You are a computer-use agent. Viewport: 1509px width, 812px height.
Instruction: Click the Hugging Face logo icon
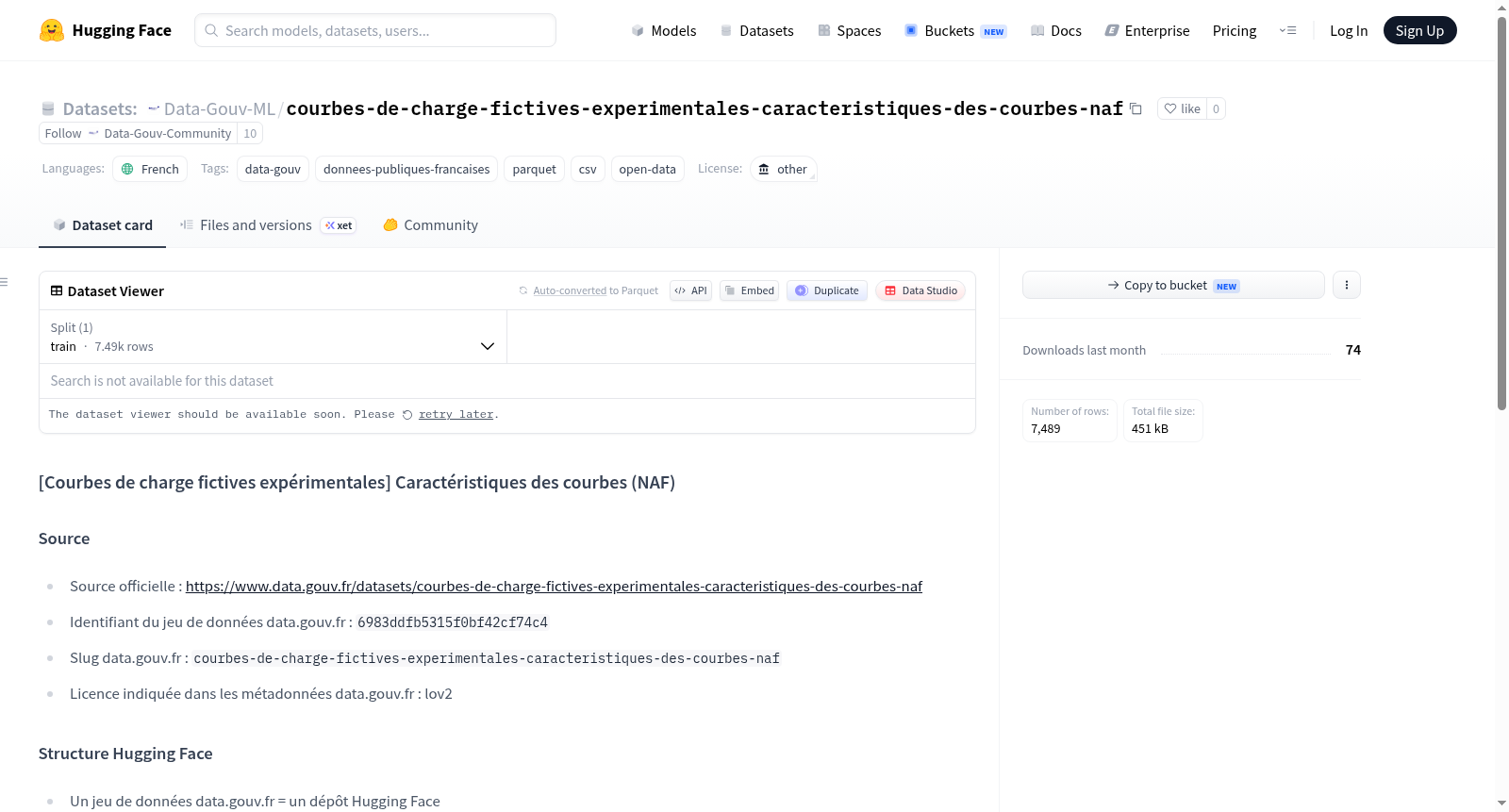pyautogui.click(x=52, y=30)
